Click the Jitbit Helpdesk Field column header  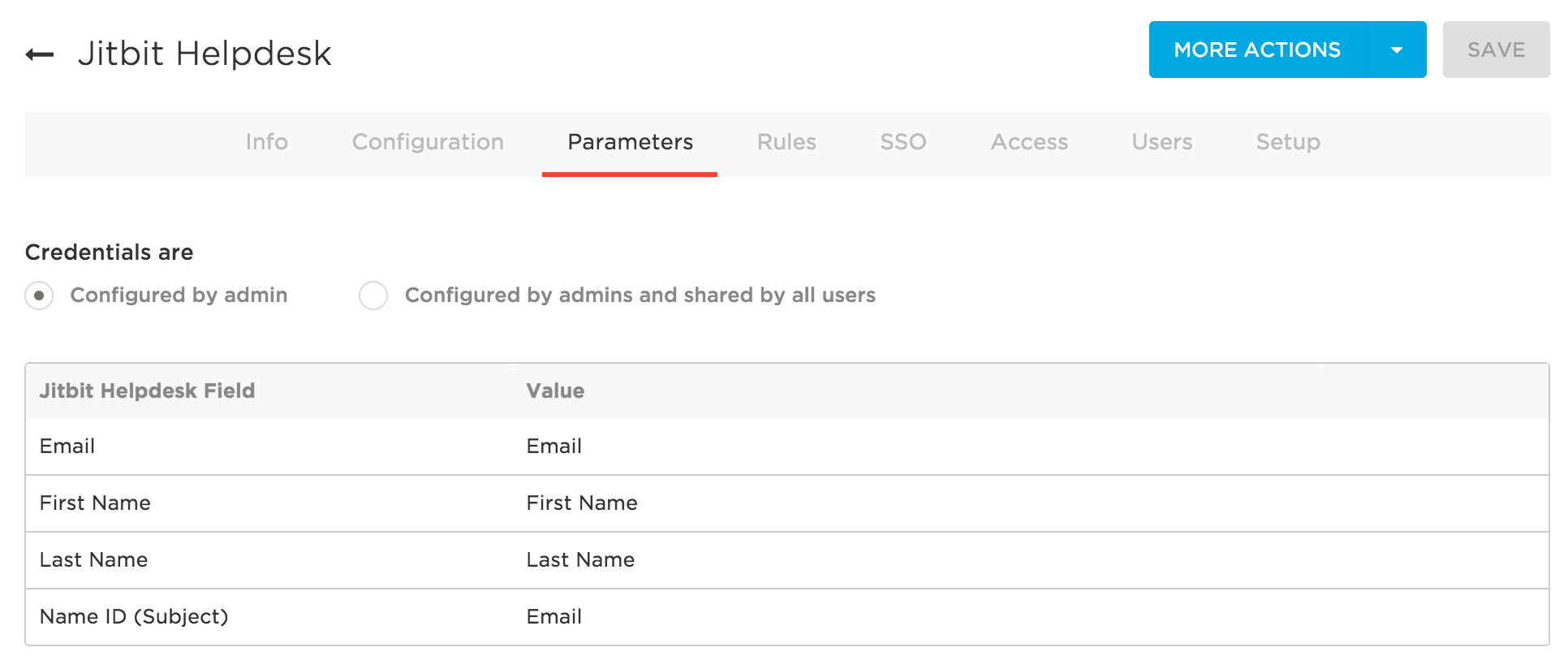coord(147,391)
